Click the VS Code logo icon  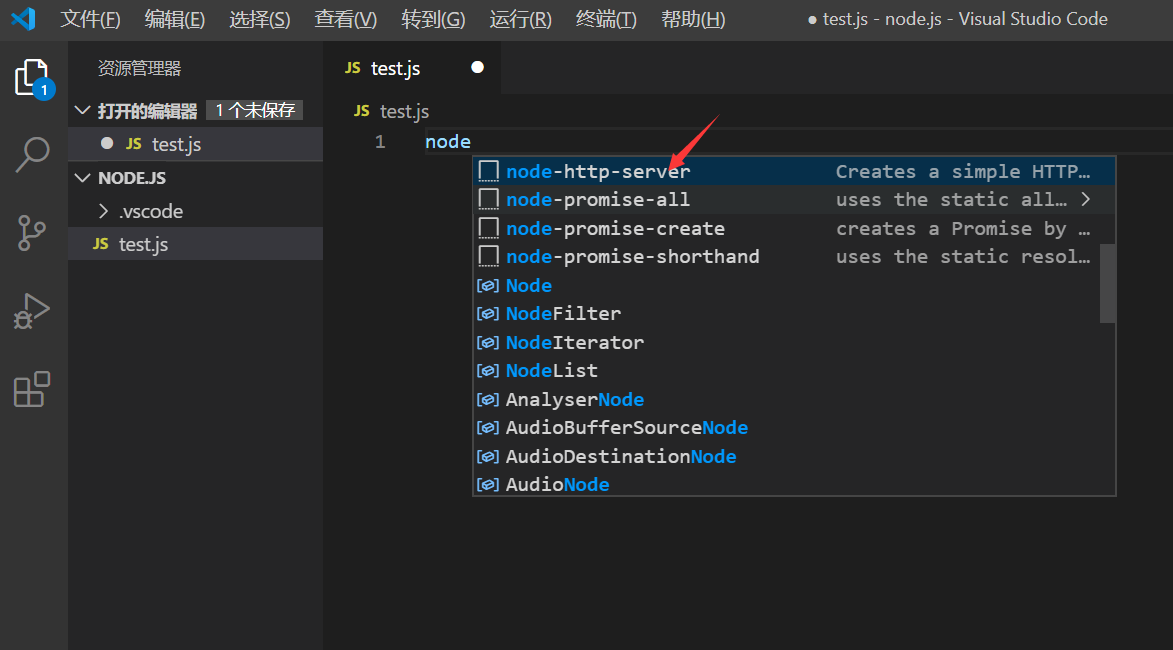(x=23, y=19)
